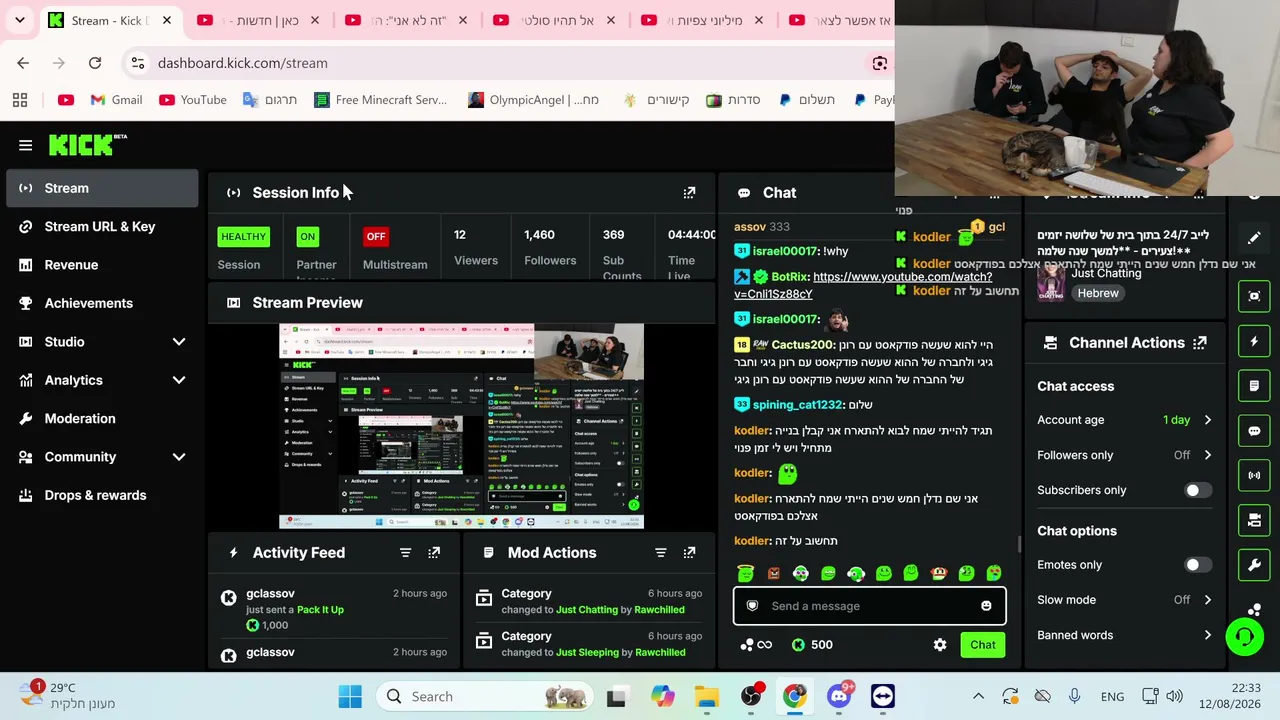This screenshot has height=720, width=1280.
Task: Show hidden system tray icons
Action: (978, 697)
